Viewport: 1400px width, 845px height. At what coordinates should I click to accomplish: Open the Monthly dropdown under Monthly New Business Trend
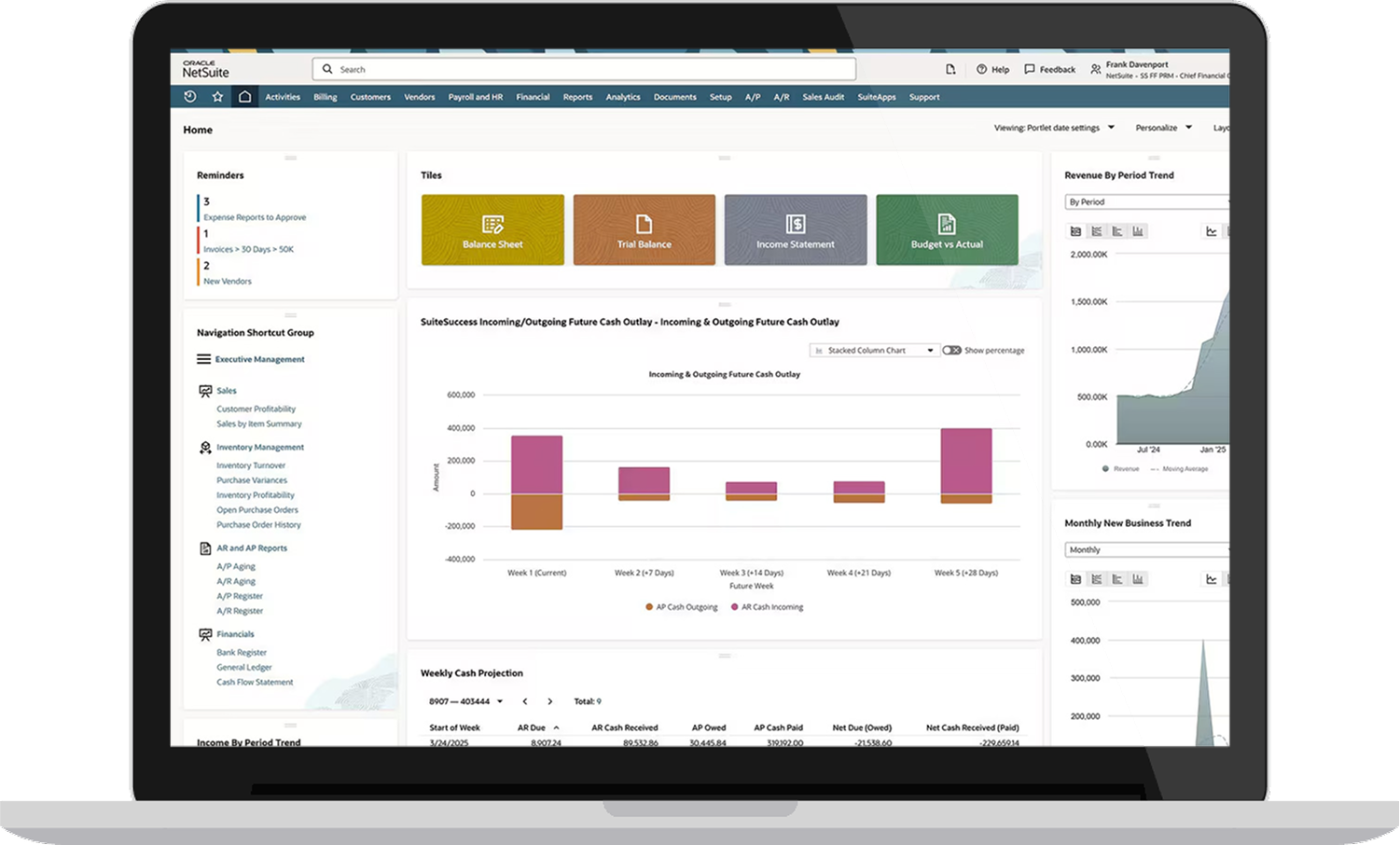1145,549
